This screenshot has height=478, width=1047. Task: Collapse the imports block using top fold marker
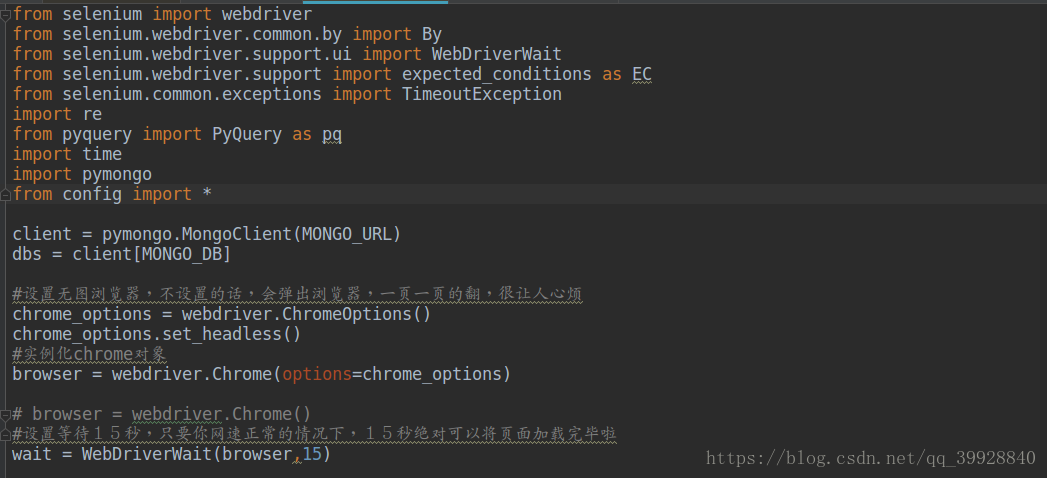point(5,14)
